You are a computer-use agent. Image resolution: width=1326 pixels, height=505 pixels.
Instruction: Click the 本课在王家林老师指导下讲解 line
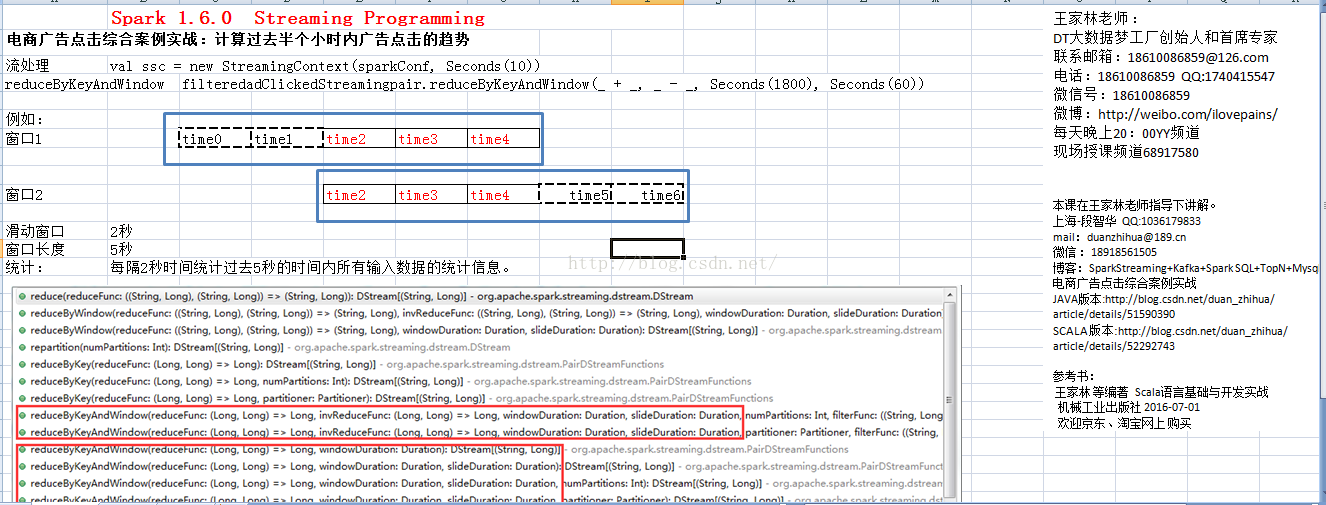click(x=1135, y=205)
